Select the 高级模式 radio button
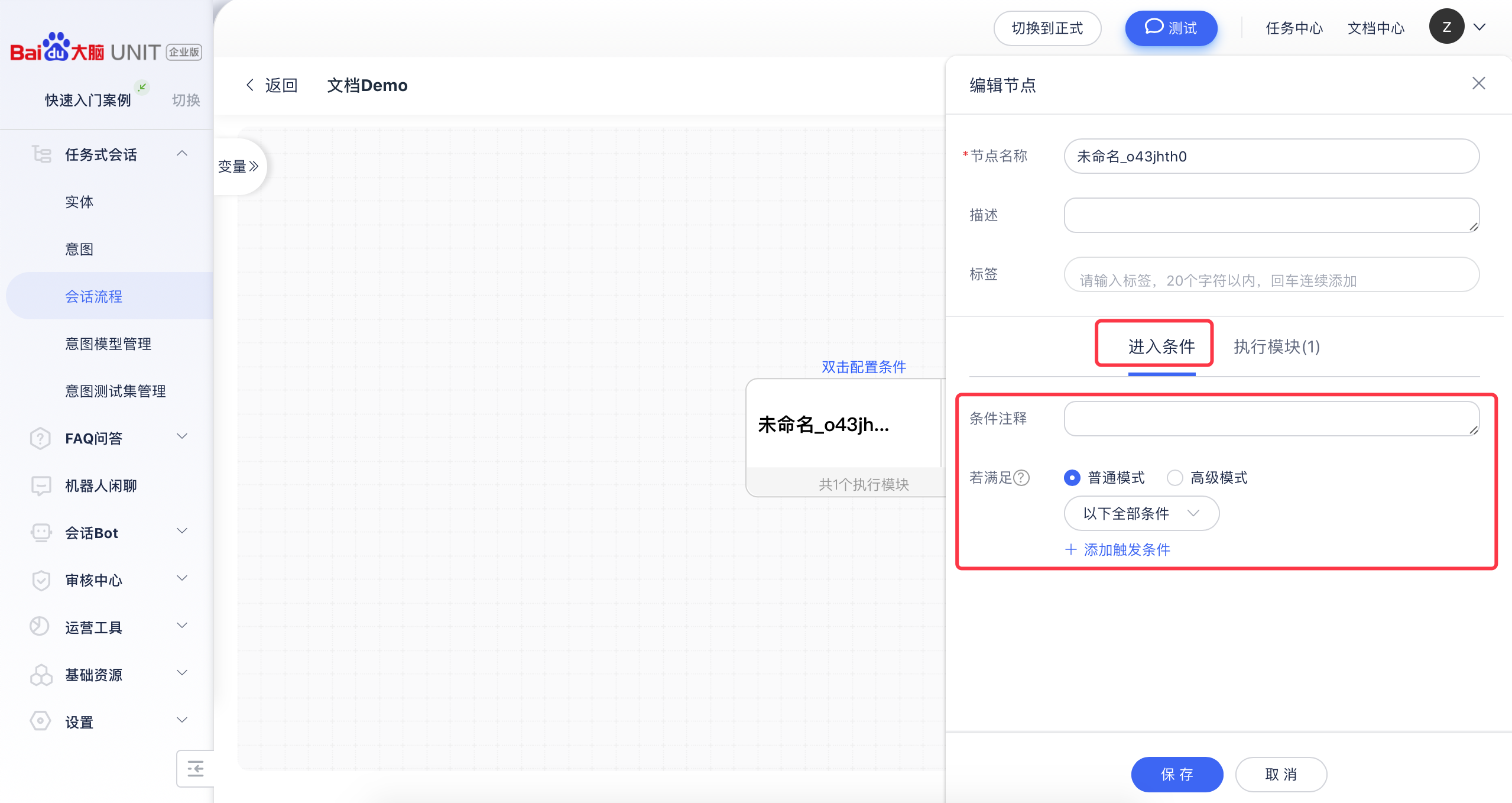Image resolution: width=1512 pixels, height=803 pixels. 1174,477
